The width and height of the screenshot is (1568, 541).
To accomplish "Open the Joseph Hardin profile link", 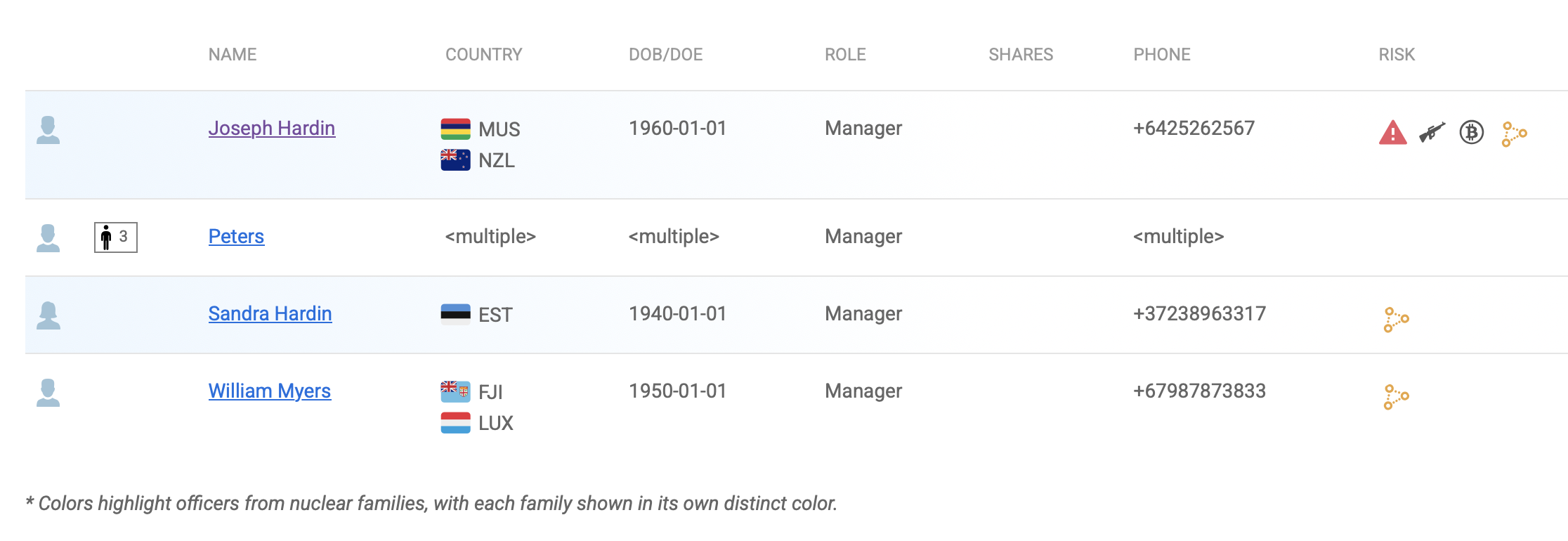I will [272, 128].
